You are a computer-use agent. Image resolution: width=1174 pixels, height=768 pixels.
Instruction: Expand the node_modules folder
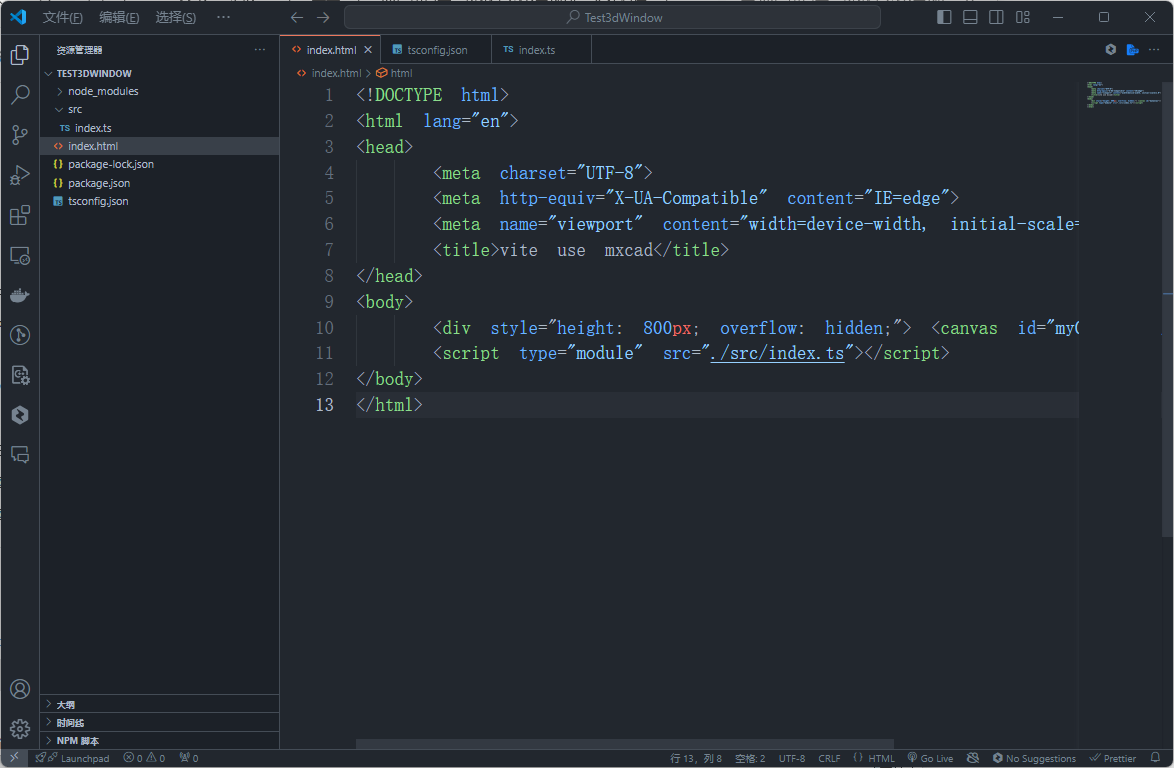[x=102, y=91]
